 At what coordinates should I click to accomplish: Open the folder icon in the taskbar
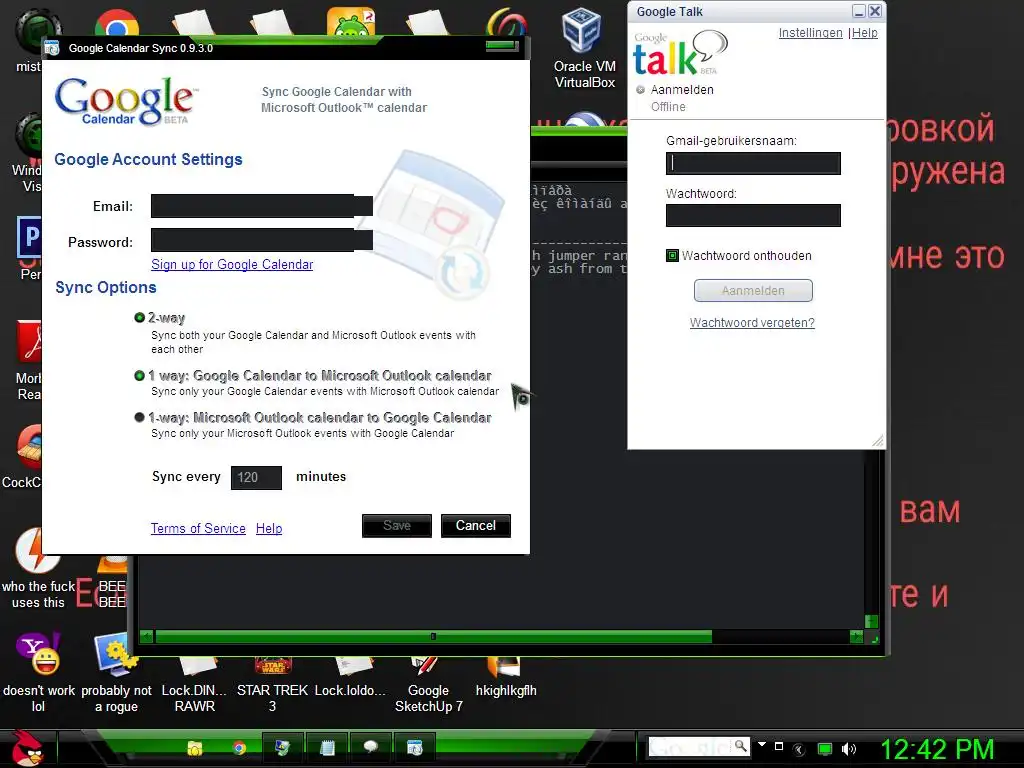coord(195,748)
